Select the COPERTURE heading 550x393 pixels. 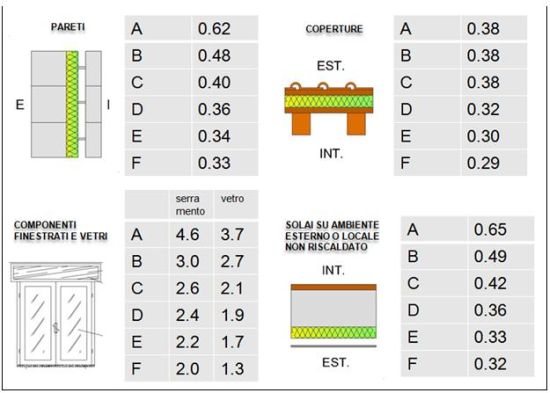click(x=334, y=29)
